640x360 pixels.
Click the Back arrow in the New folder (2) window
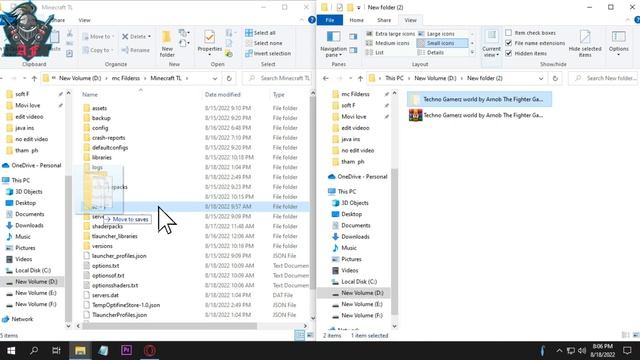(325, 78)
